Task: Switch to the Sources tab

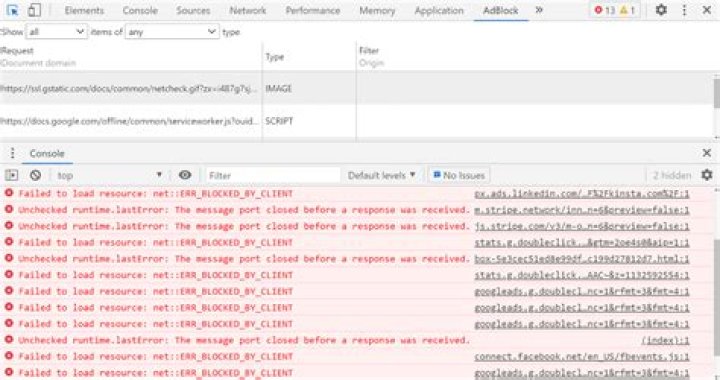Action: 193,10
